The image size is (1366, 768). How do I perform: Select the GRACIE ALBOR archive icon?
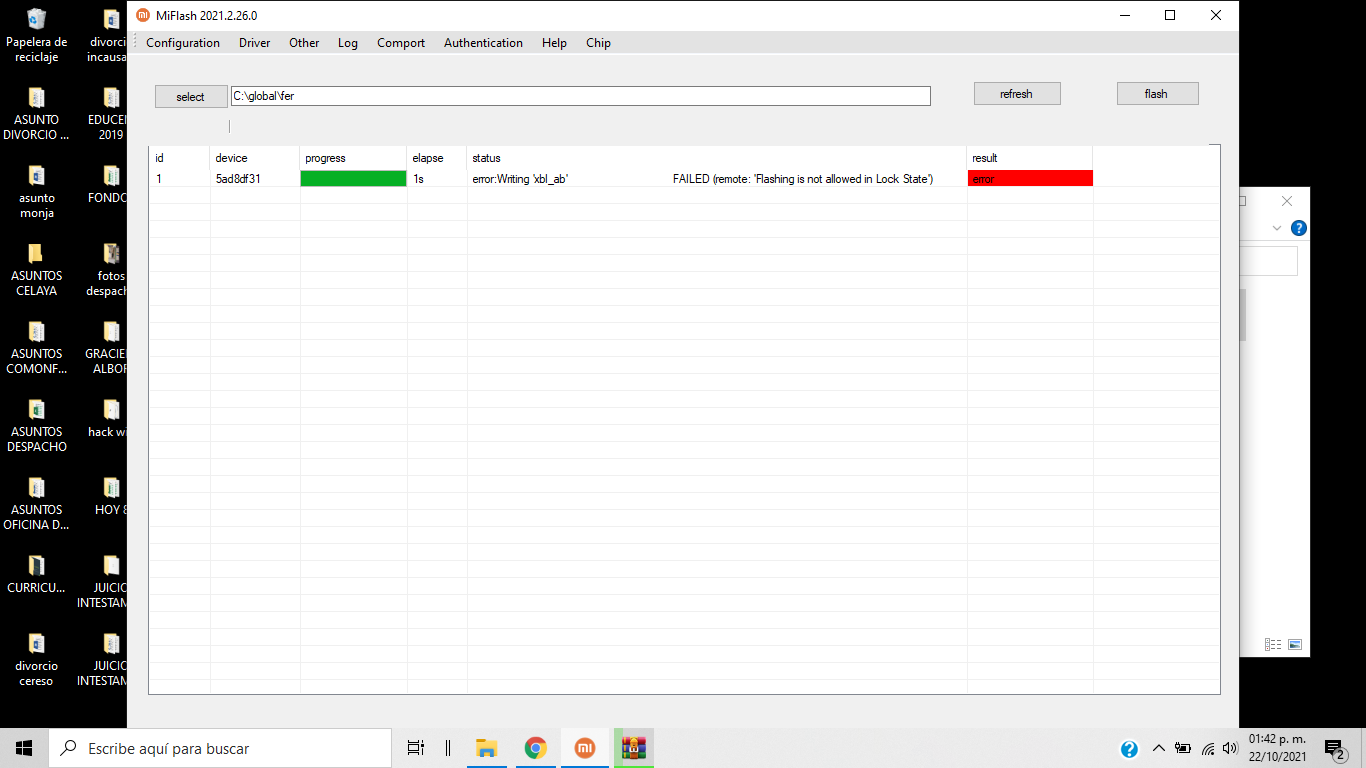(108, 347)
